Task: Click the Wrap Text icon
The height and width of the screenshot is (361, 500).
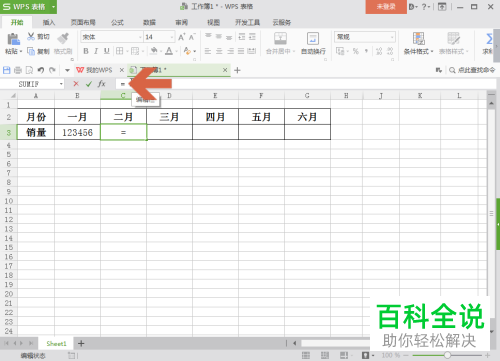Action: pyautogui.click(x=313, y=38)
